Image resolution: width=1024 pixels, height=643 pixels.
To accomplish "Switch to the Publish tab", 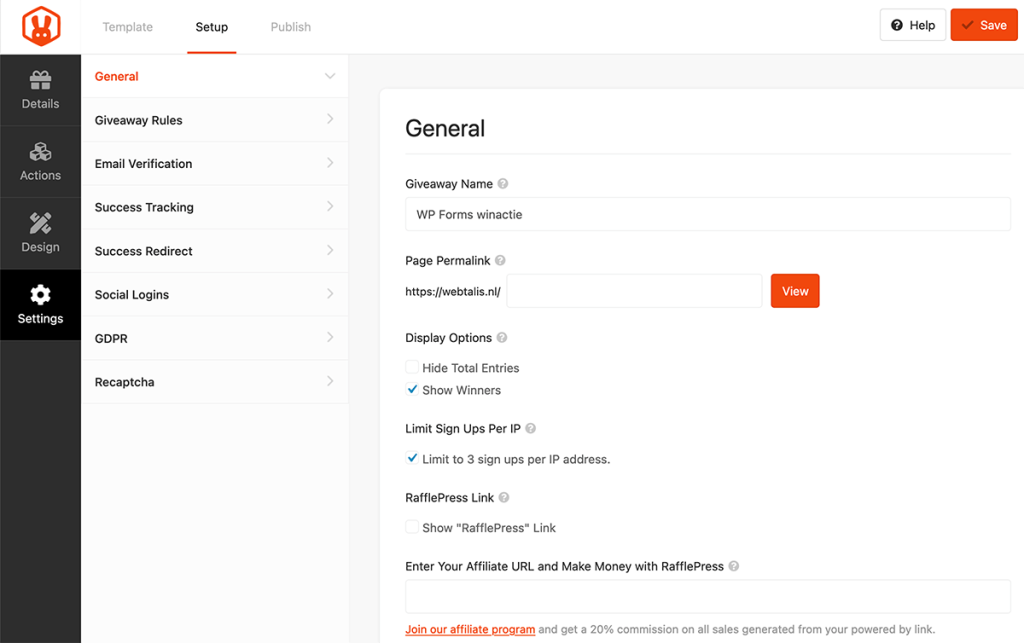I will 291,27.
